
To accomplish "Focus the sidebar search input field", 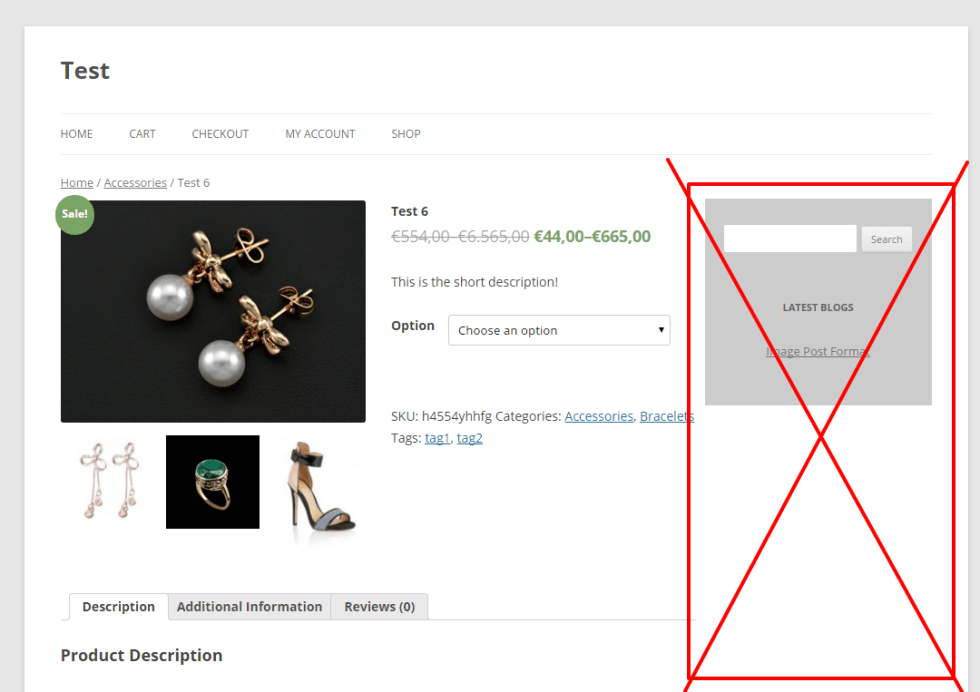I will point(790,239).
